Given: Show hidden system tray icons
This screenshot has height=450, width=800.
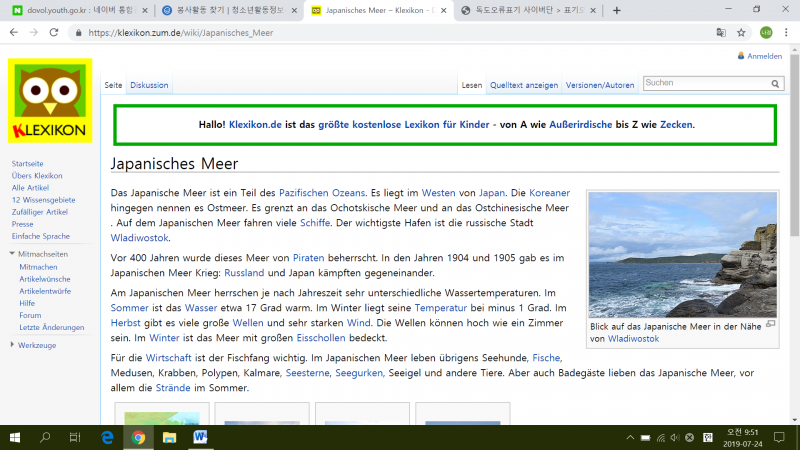Looking at the screenshot, I should click(x=630, y=437).
